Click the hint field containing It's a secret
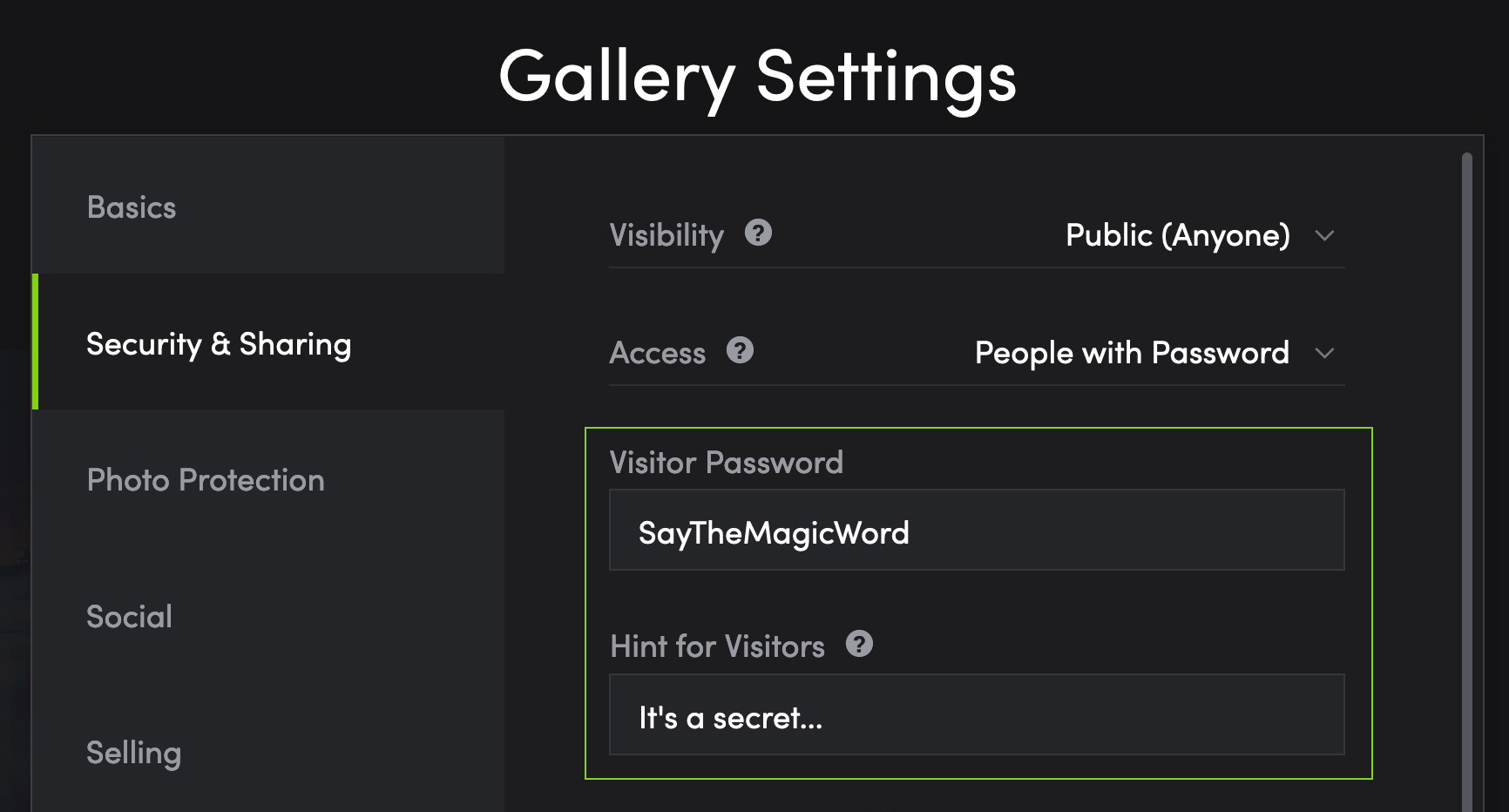This screenshot has height=812, width=1509. pos(977,714)
